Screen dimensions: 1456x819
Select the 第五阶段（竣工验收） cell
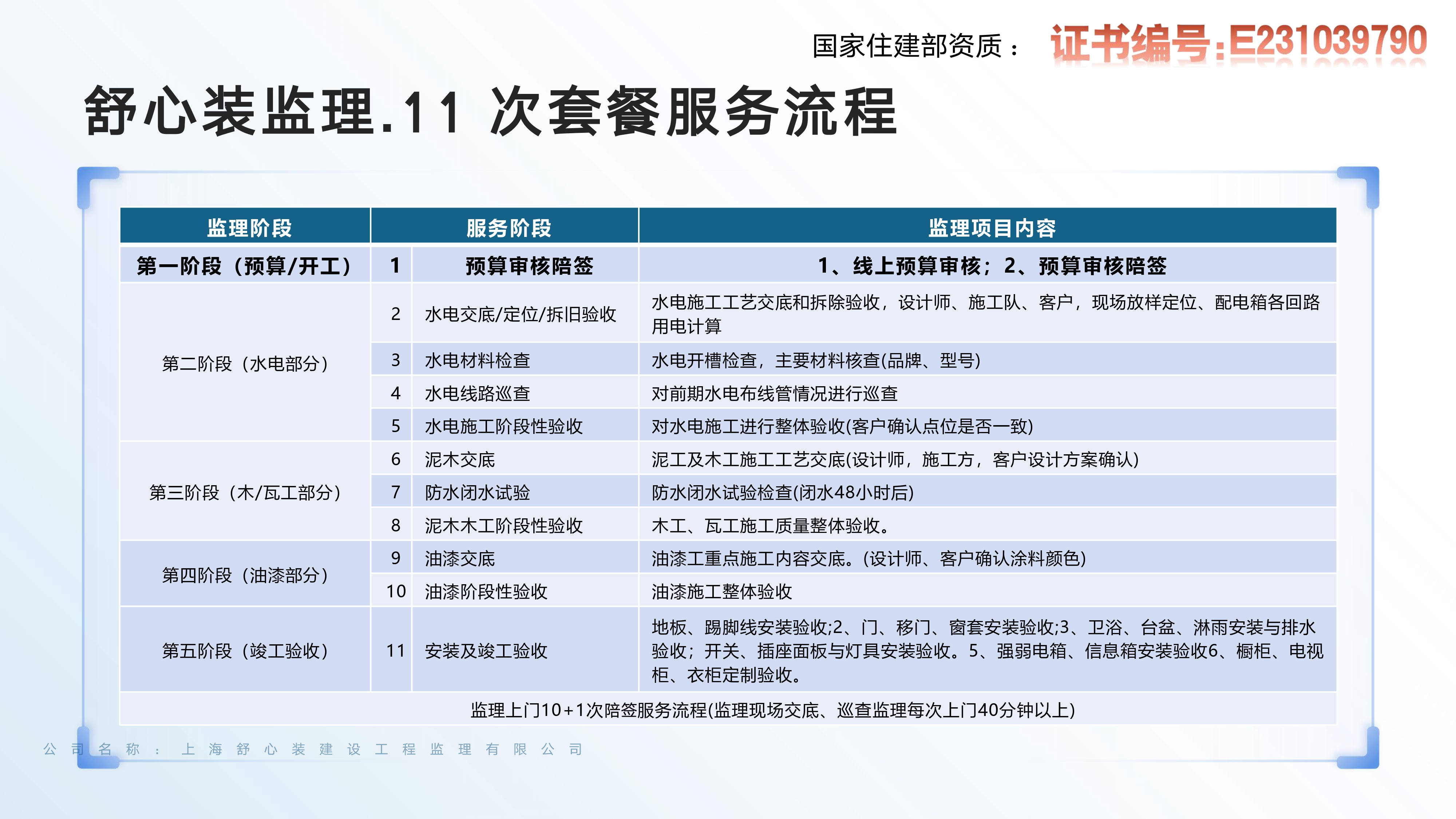tap(245, 650)
